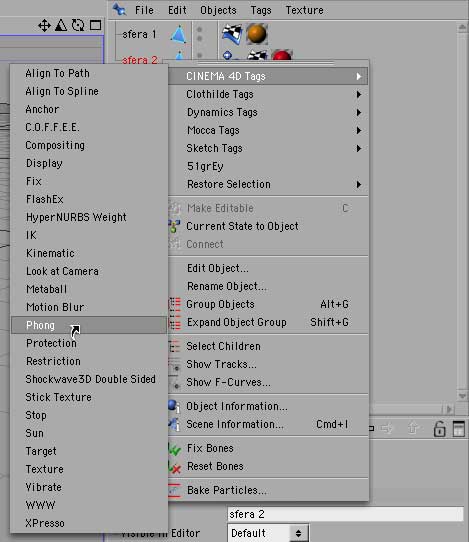The width and height of the screenshot is (469, 542).
Task: Choose the Anchor tag
Action: pos(89,109)
